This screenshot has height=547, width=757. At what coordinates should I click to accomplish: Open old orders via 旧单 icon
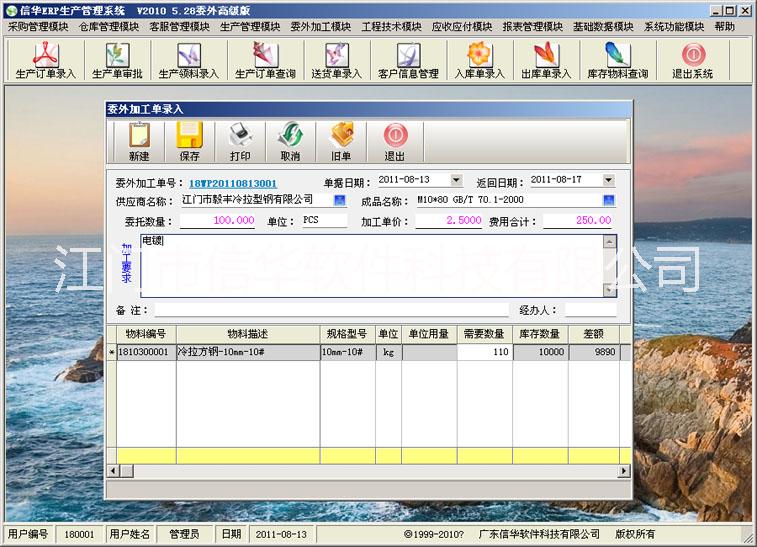(x=340, y=141)
